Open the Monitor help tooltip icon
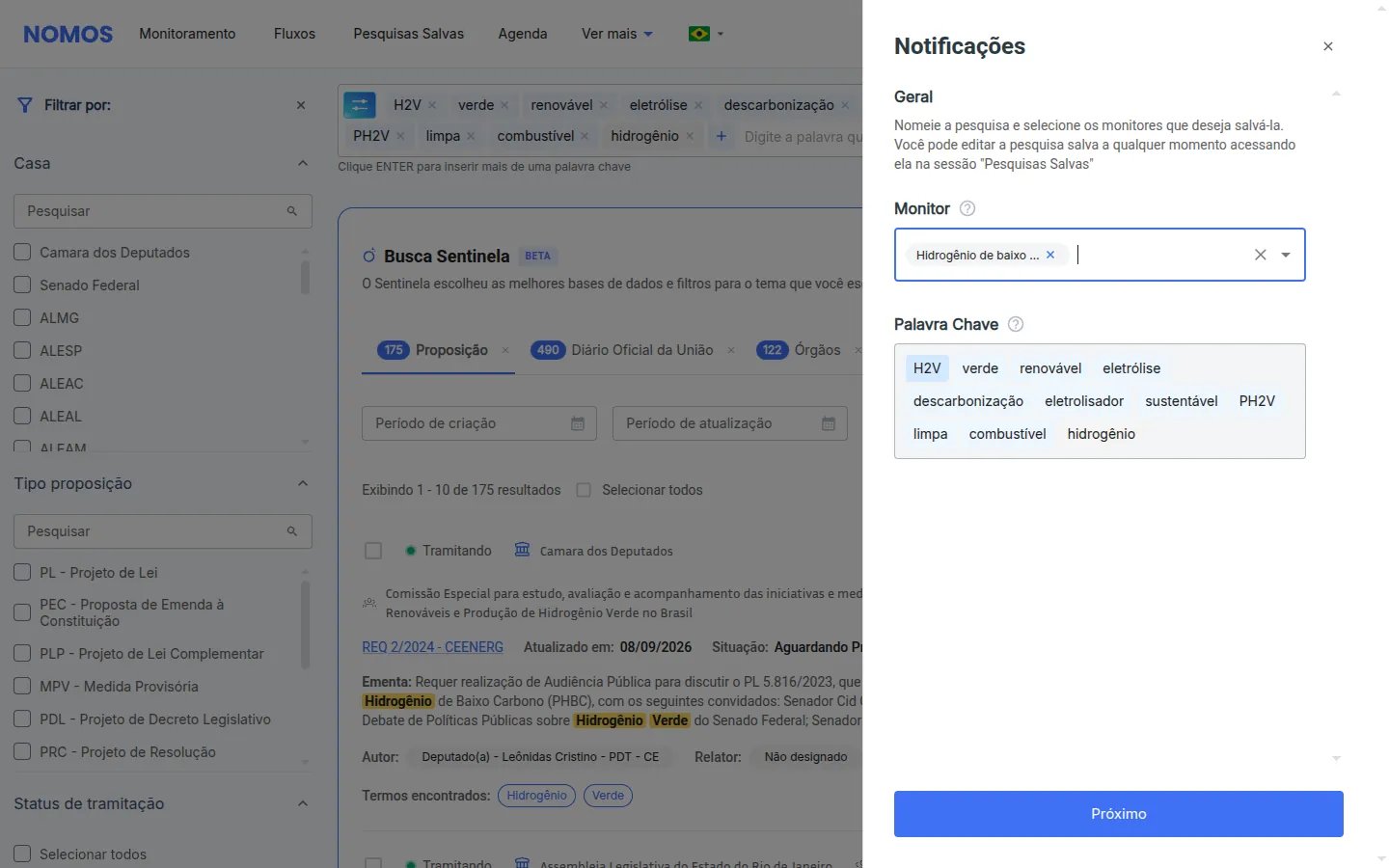1389x868 pixels. pos(967,208)
